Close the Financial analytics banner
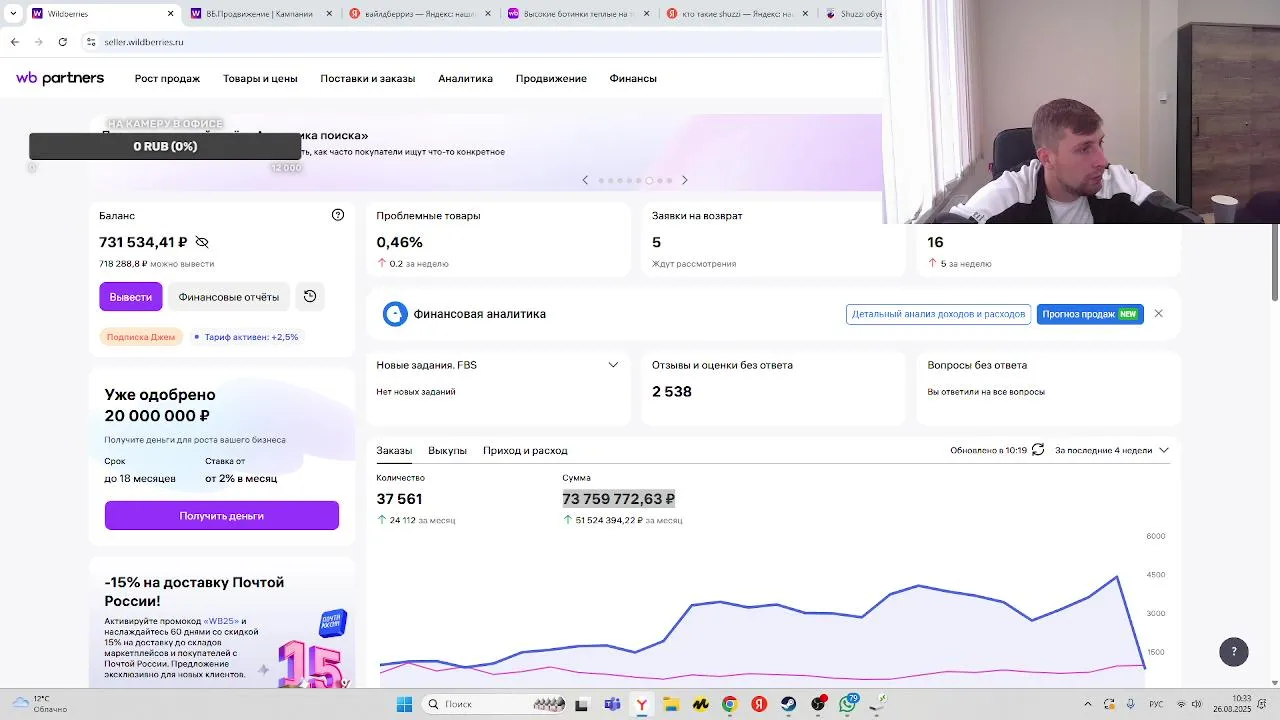Viewport: 1280px width, 720px height. point(1158,314)
